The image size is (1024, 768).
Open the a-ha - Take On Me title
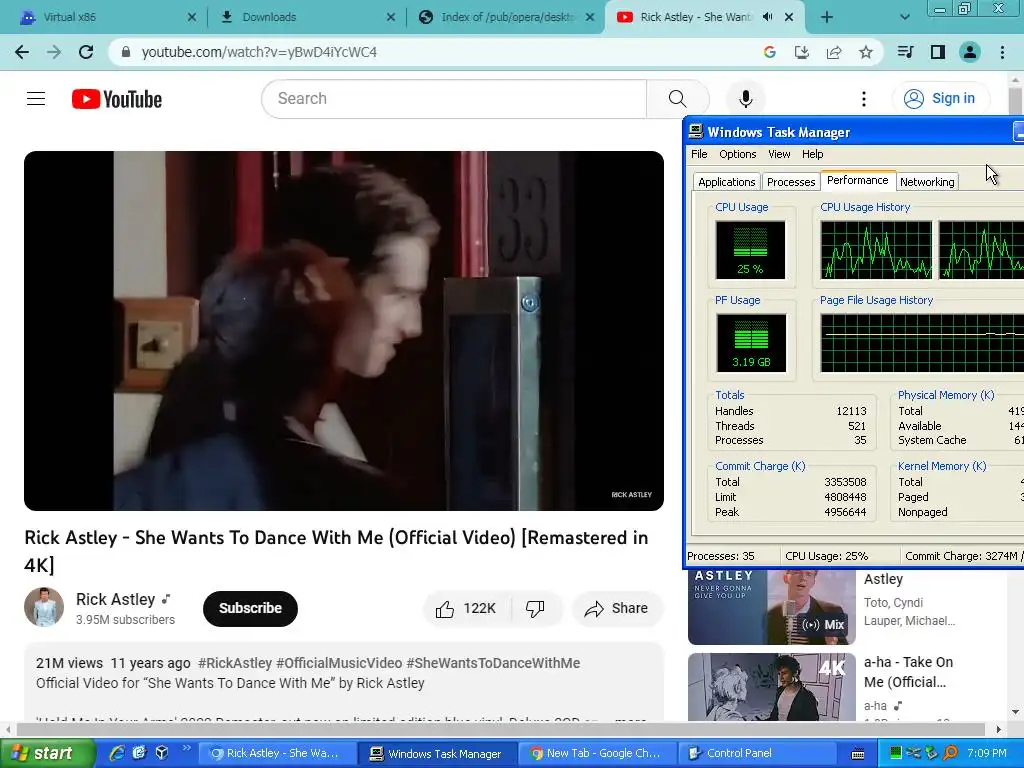point(908,672)
